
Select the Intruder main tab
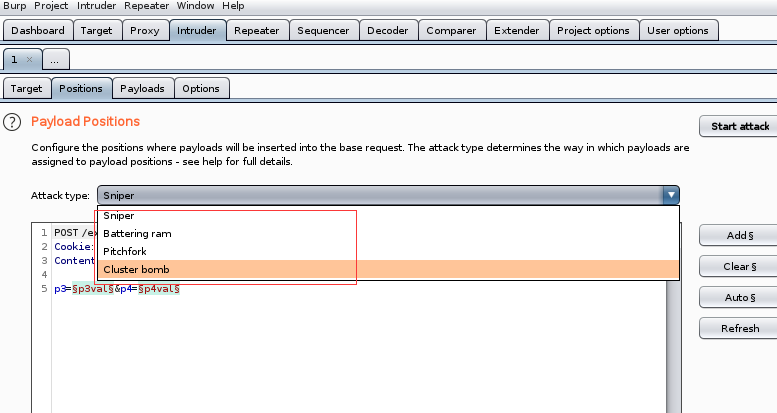pyautogui.click(x=197, y=30)
